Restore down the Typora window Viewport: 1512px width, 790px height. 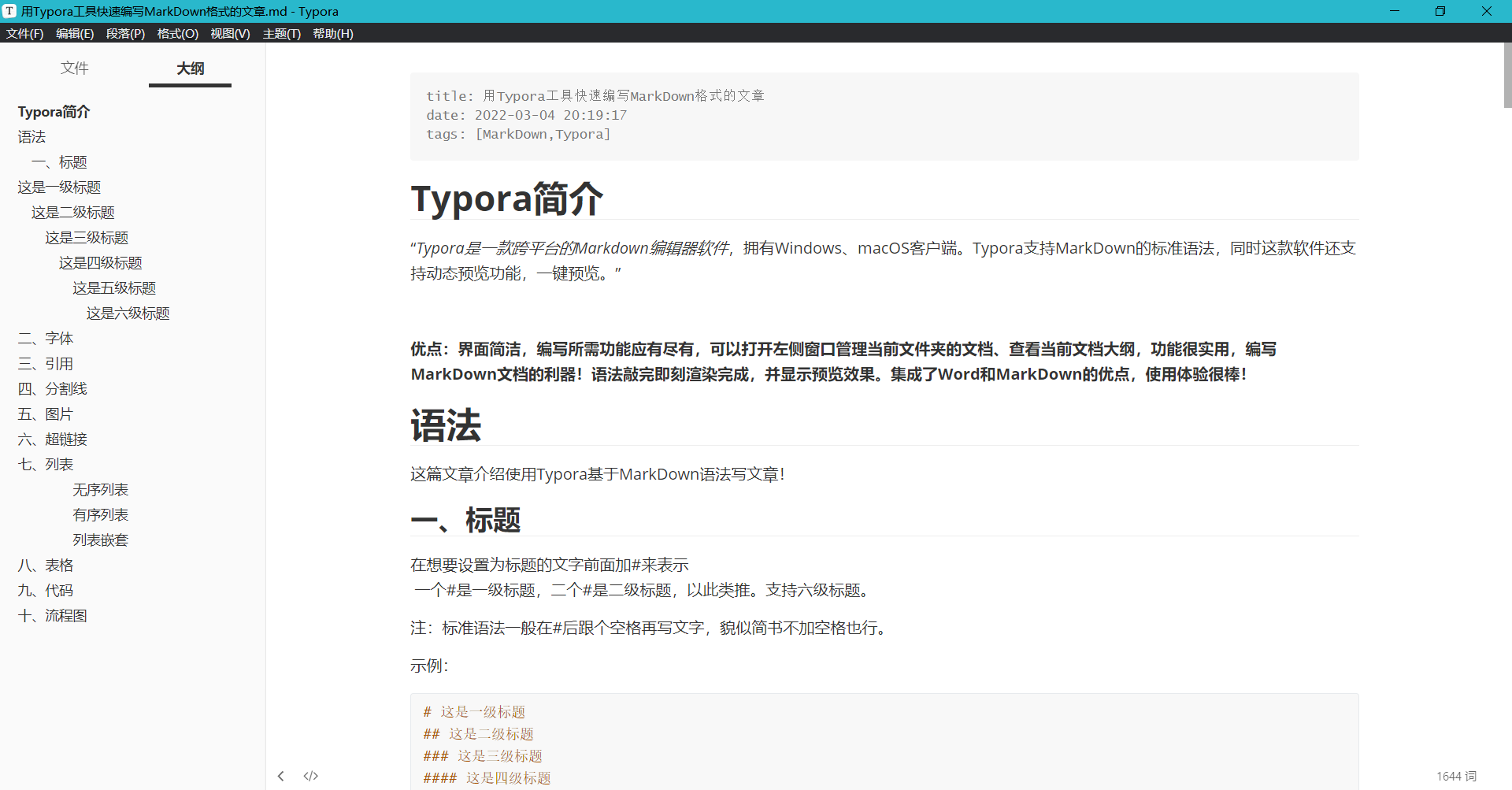1440,11
